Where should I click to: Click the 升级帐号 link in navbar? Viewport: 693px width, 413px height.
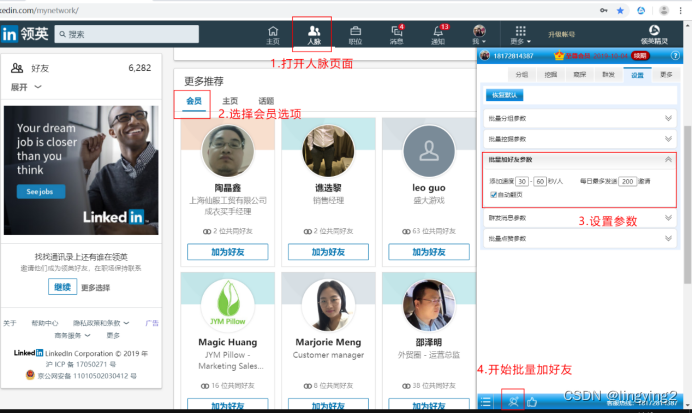coord(561,34)
